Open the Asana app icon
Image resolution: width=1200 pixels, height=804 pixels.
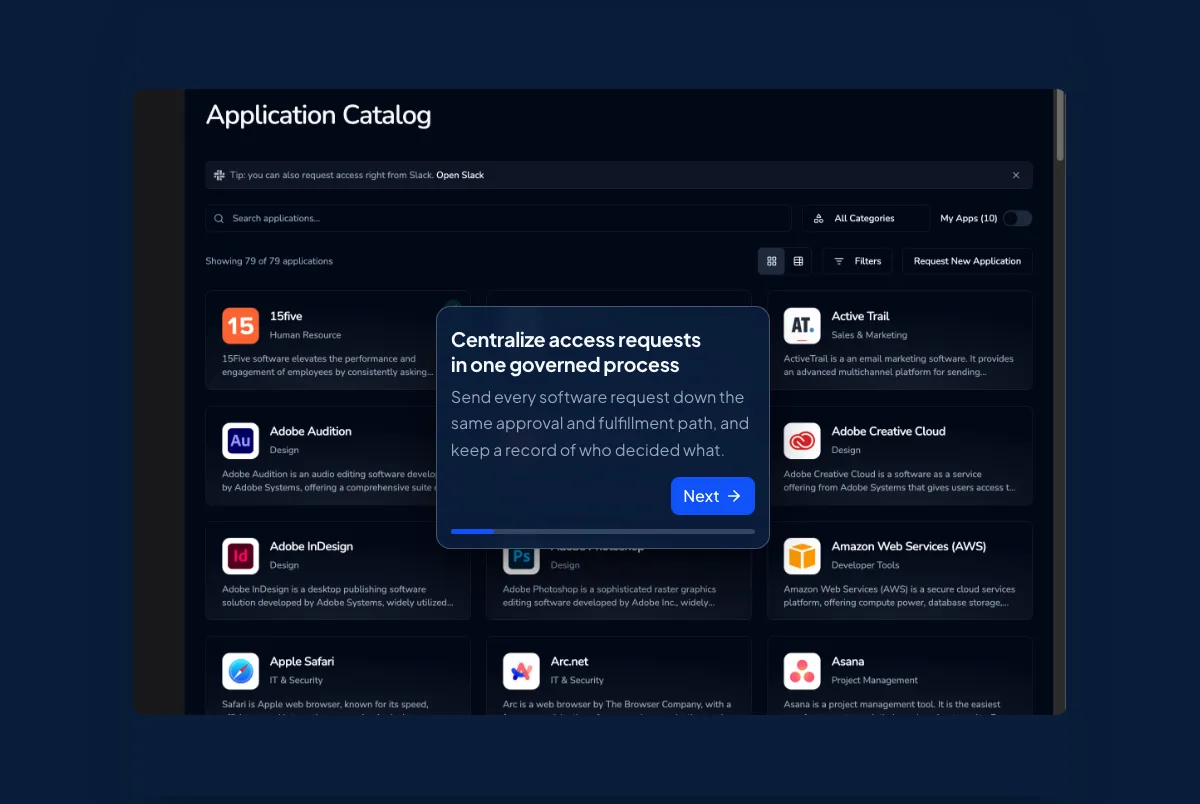[x=802, y=670]
